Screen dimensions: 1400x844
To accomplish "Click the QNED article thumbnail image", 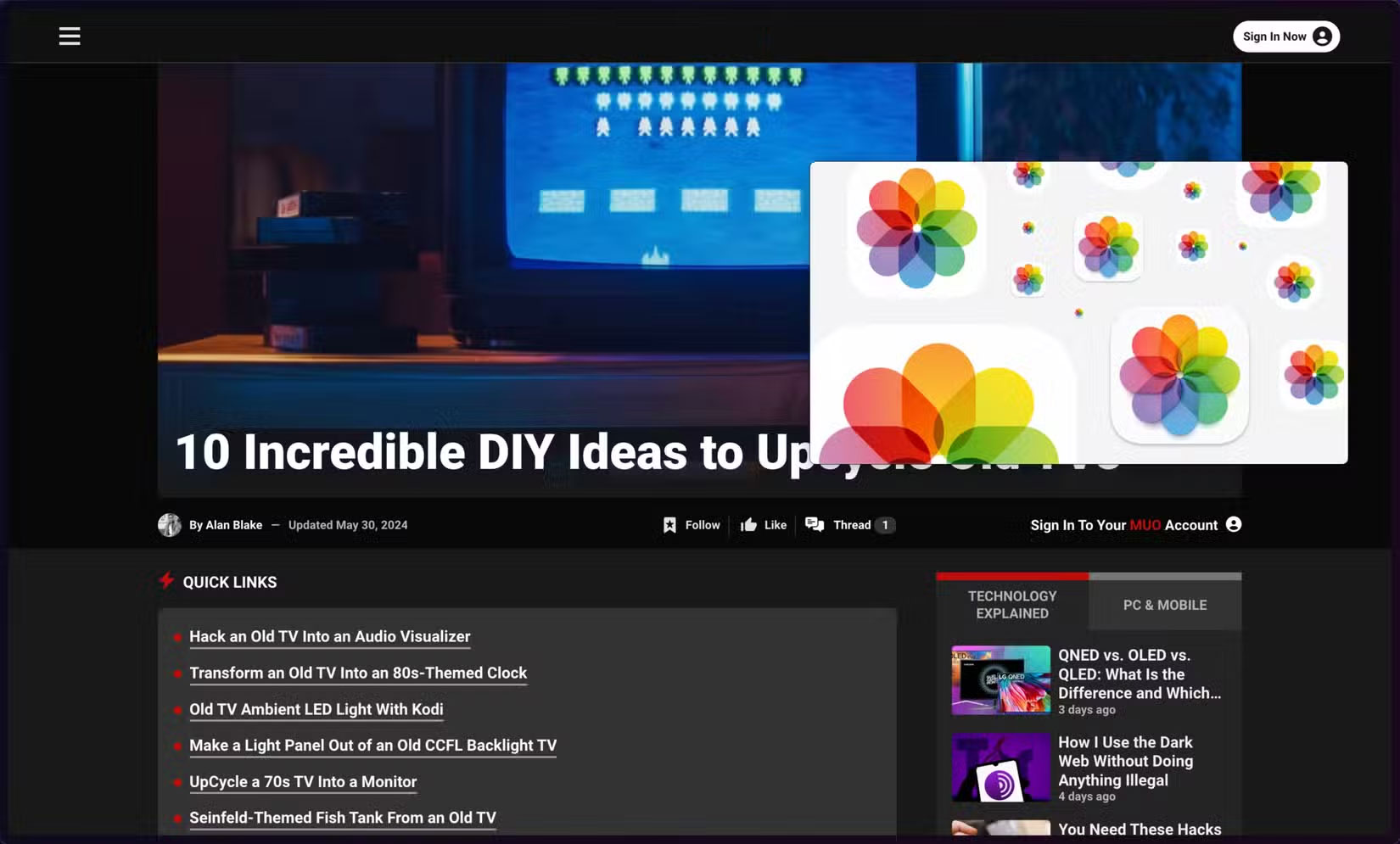I will click(x=1000, y=679).
